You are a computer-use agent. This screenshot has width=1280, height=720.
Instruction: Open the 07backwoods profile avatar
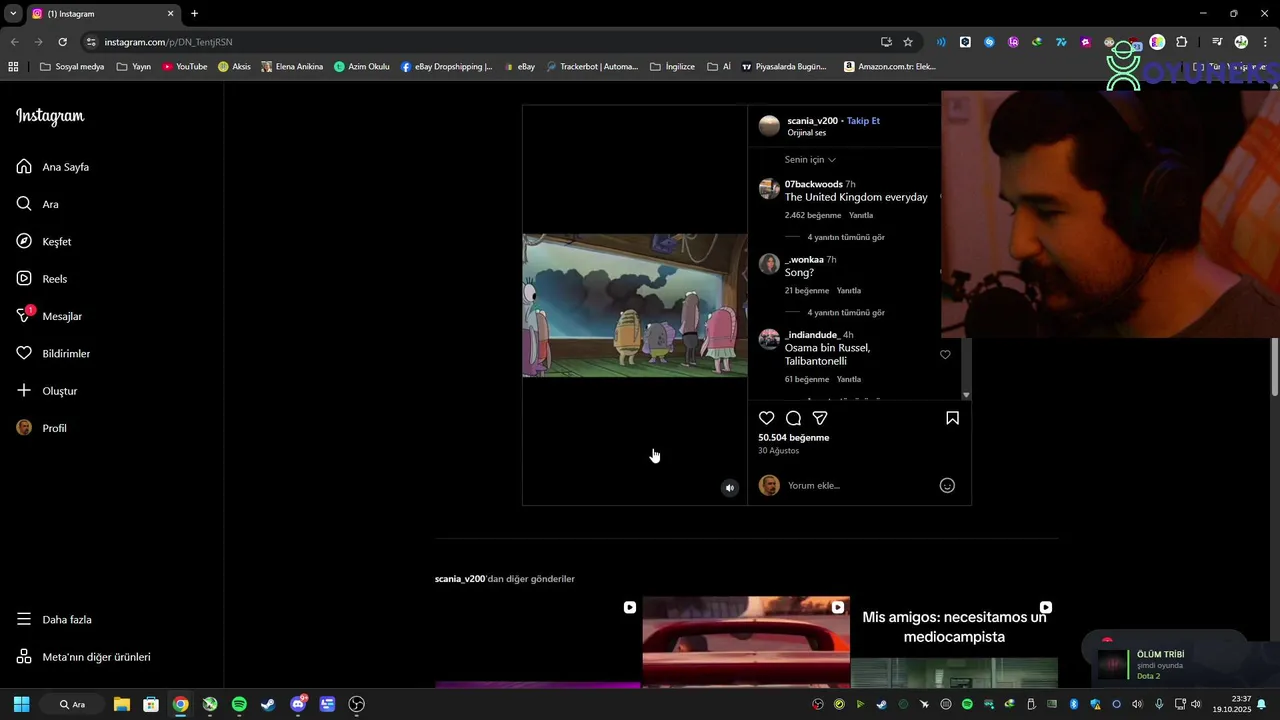[x=769, y=189]
